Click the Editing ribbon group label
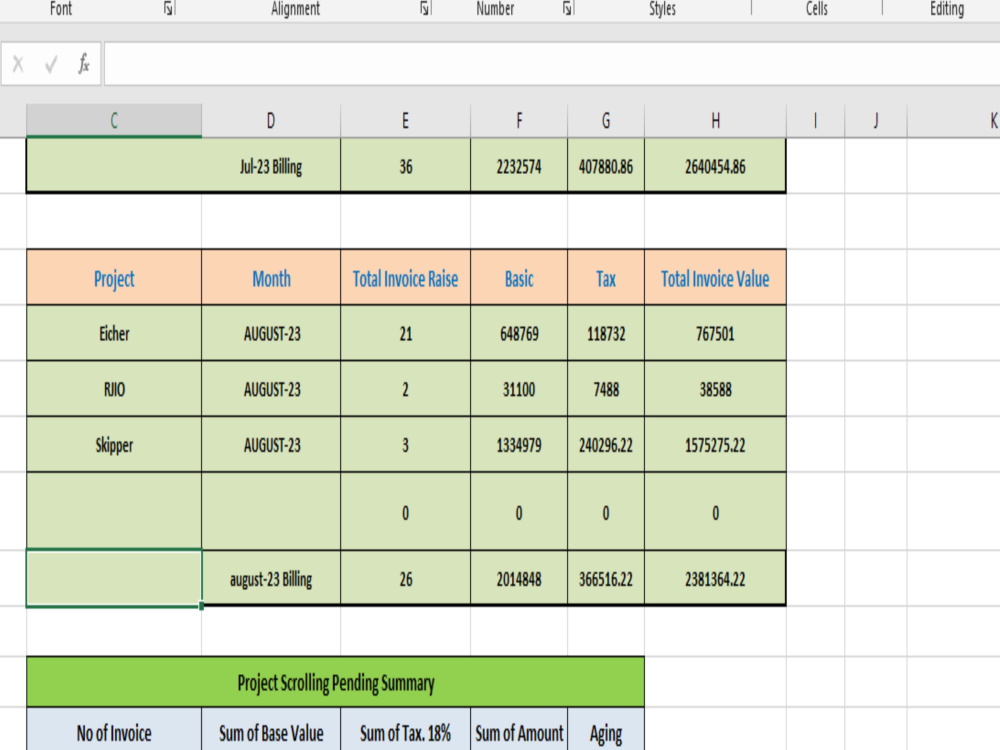The width and height of the screenshot is (1000, 750). point(946,8)
